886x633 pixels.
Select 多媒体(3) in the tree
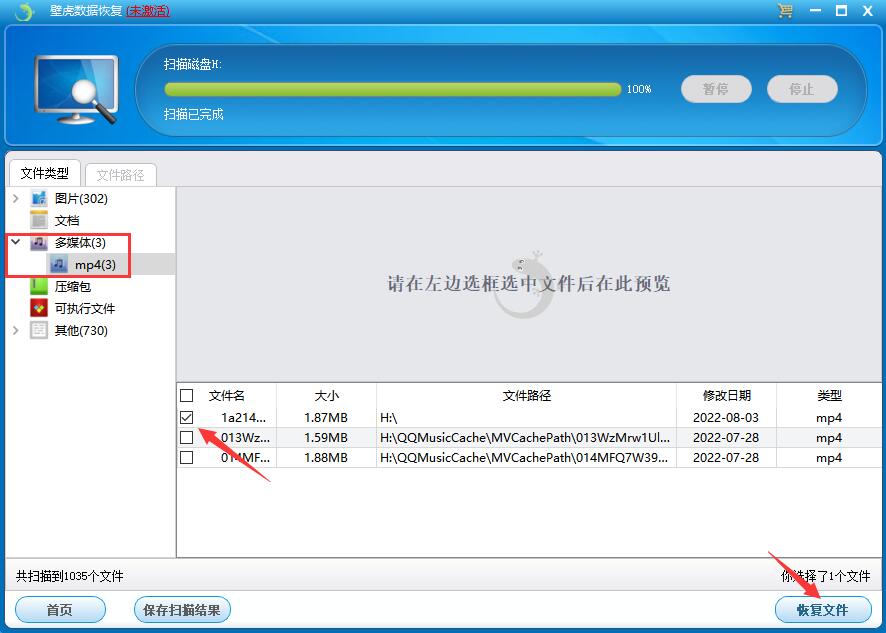pyautogui.click(x=80, y=242)
